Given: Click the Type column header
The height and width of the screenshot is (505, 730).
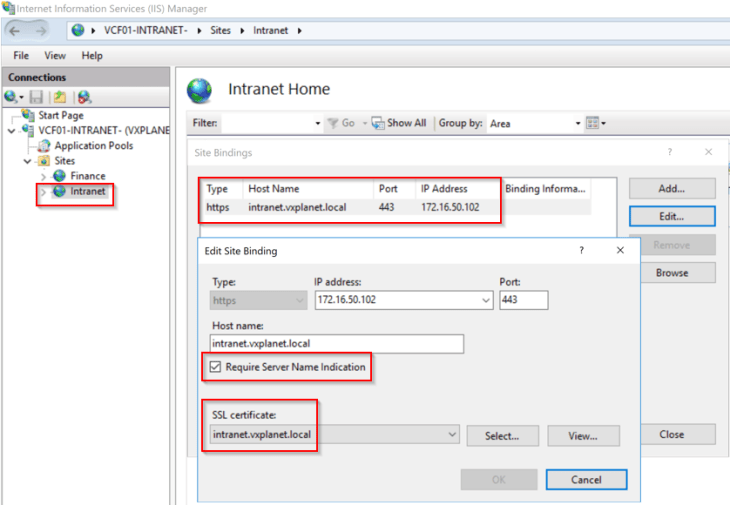Looking at the screenshot, I should pos(222,189).
